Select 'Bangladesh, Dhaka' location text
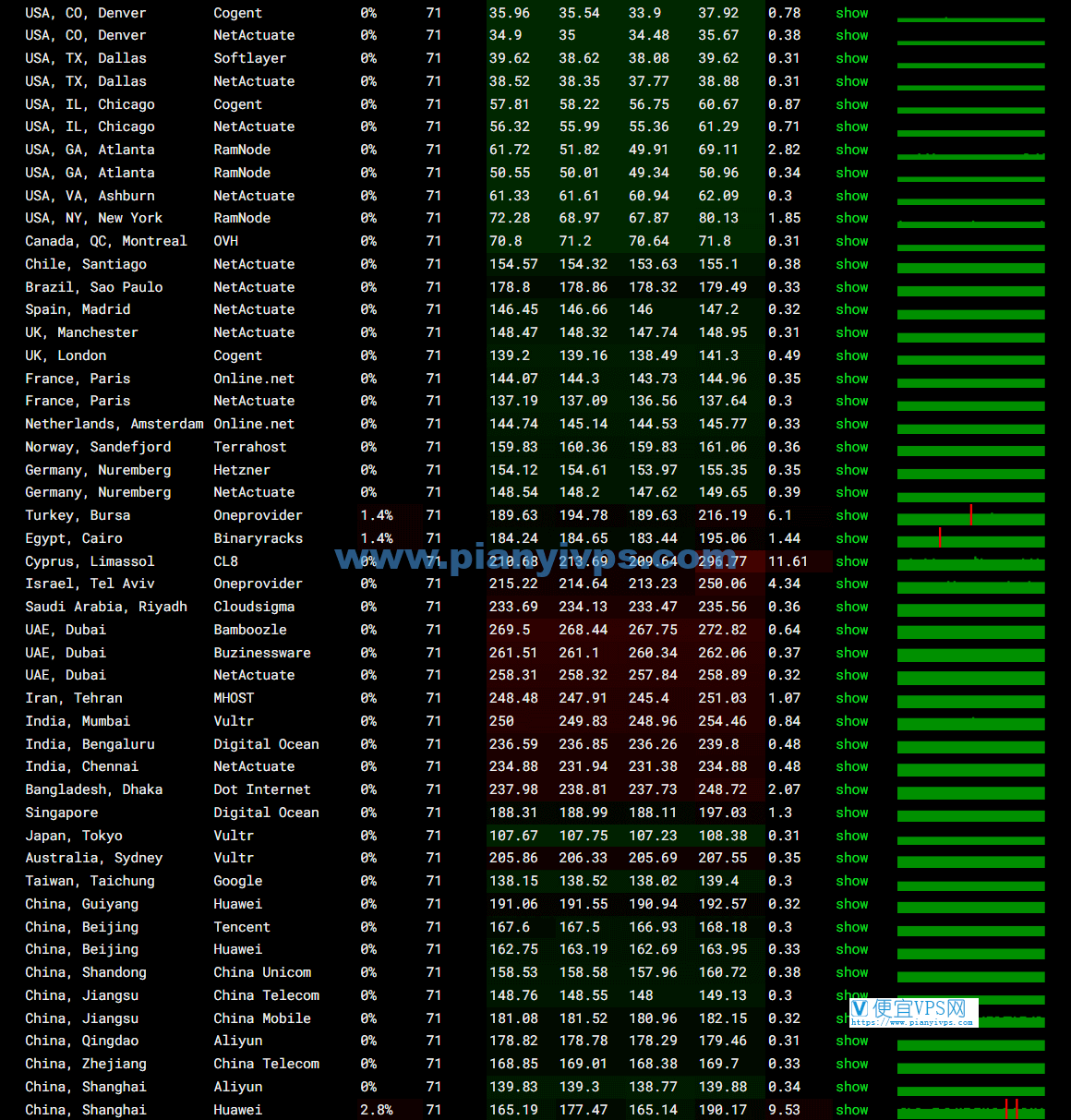 point(94,789)
